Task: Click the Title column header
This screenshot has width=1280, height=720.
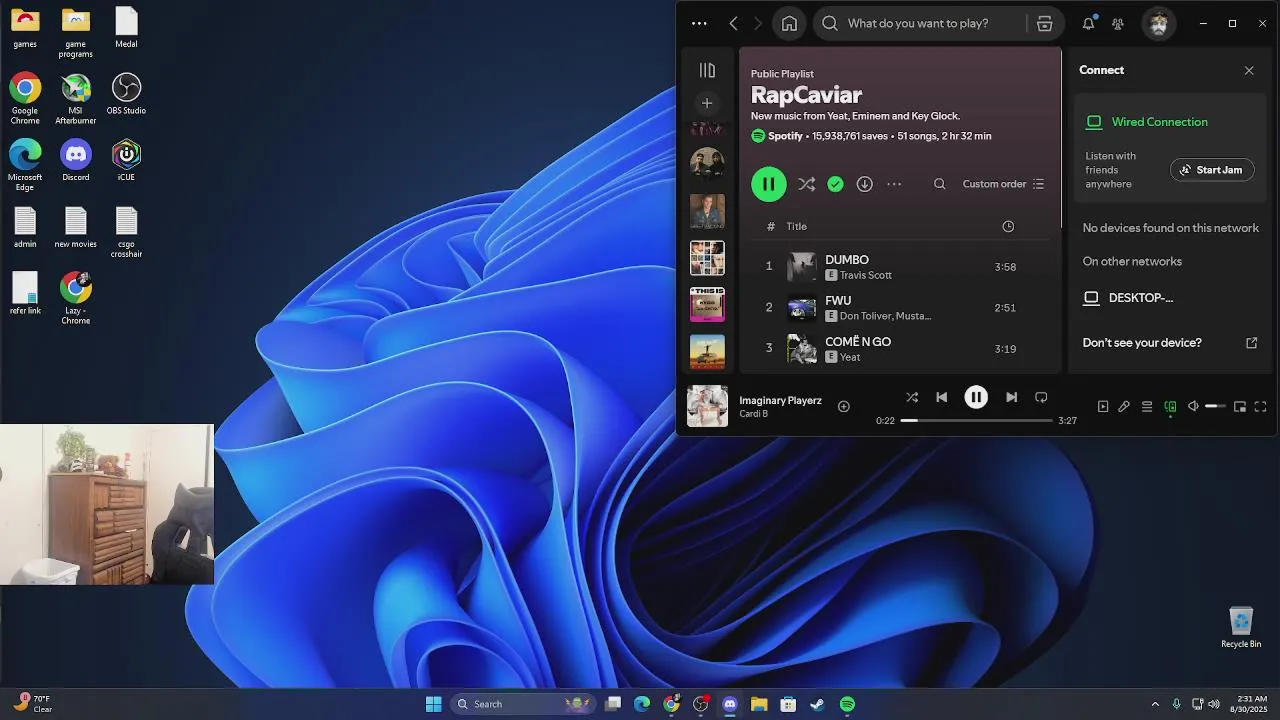Action: 796,226
